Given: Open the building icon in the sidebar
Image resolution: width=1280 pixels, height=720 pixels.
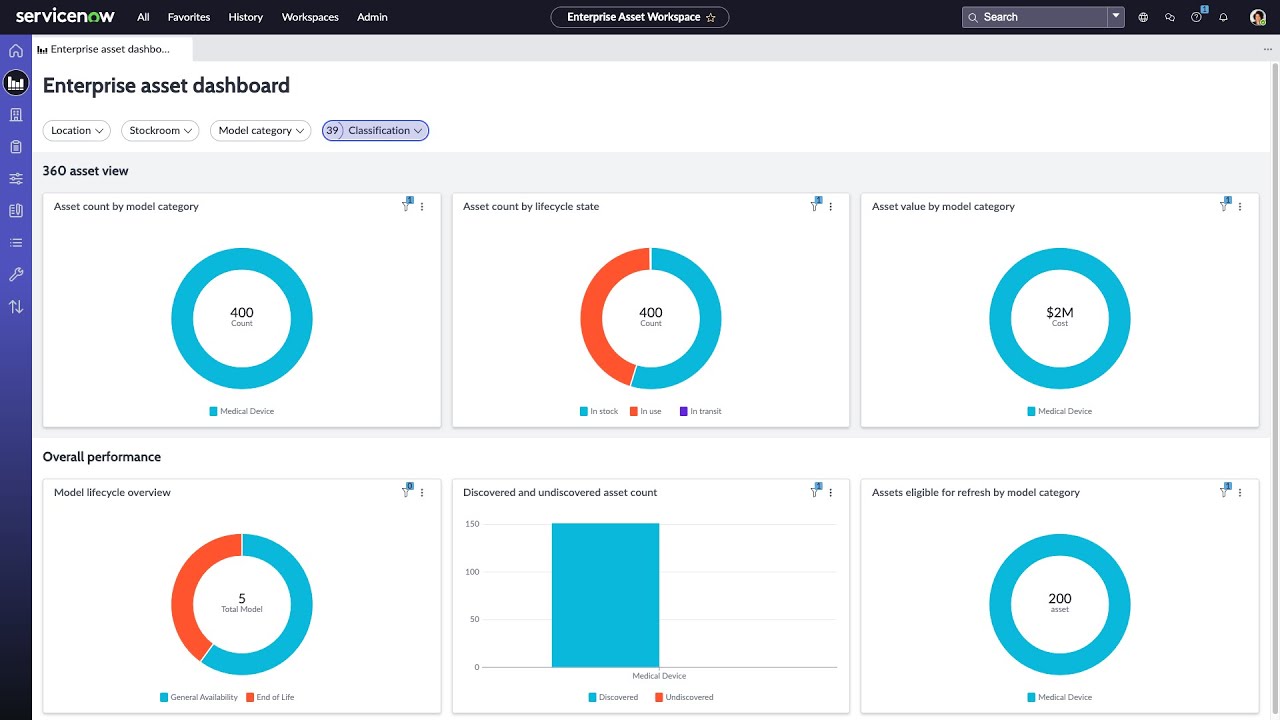Looking at the screenshot, I should coord(16,115).
